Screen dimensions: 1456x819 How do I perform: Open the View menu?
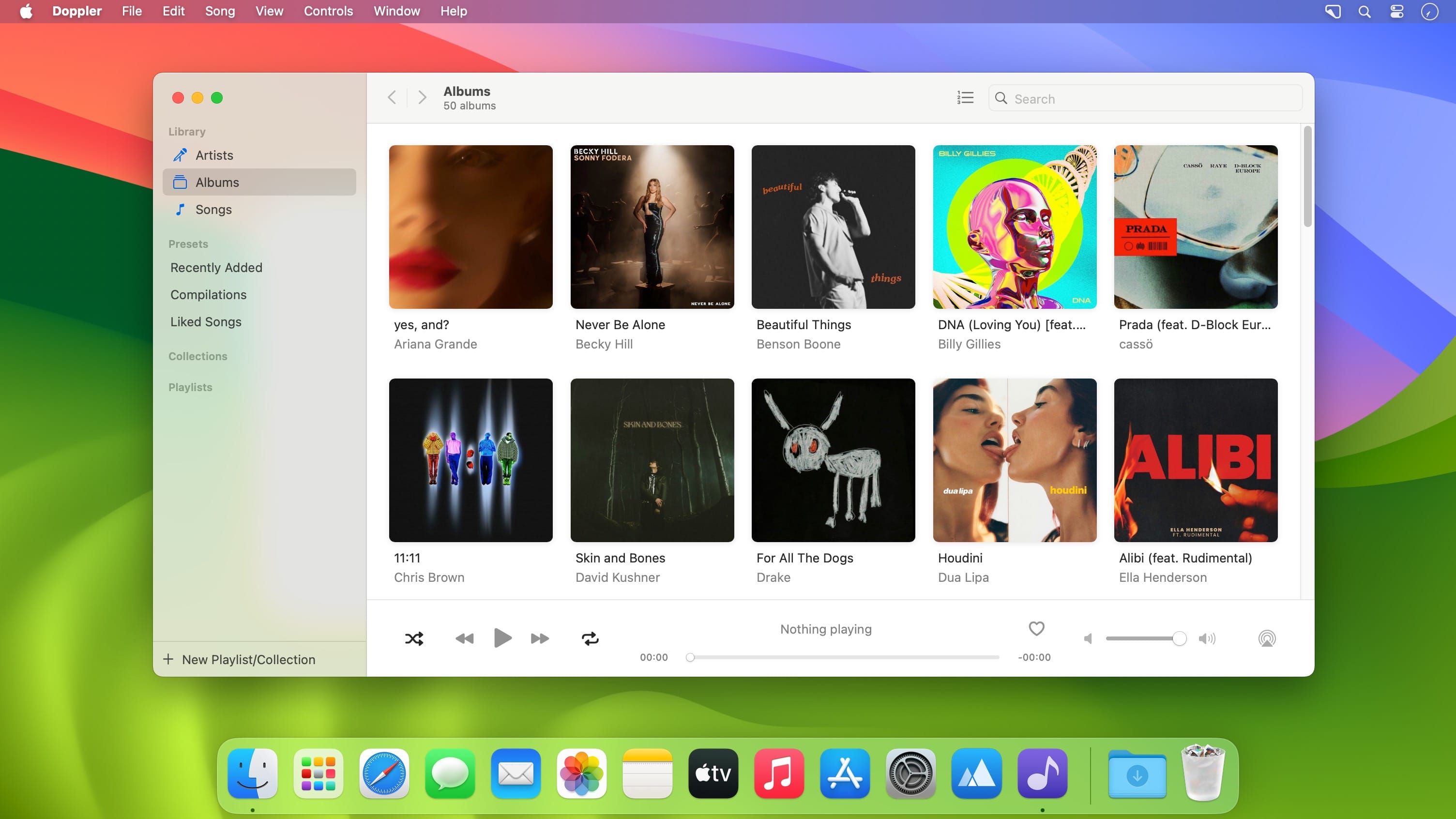click(x=269, y=11)
